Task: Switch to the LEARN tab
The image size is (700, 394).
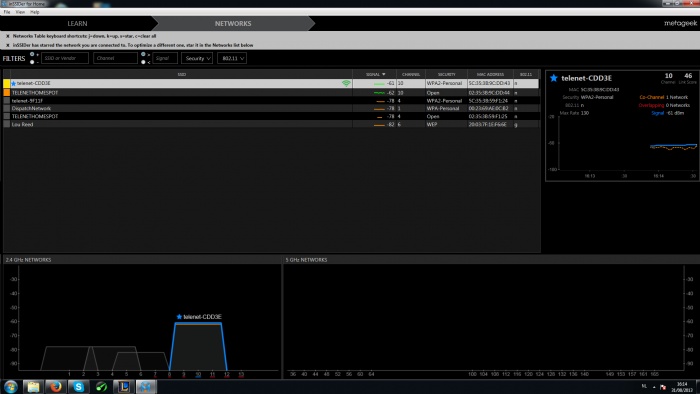Action: pyautogui.click(x=77, y=23)
